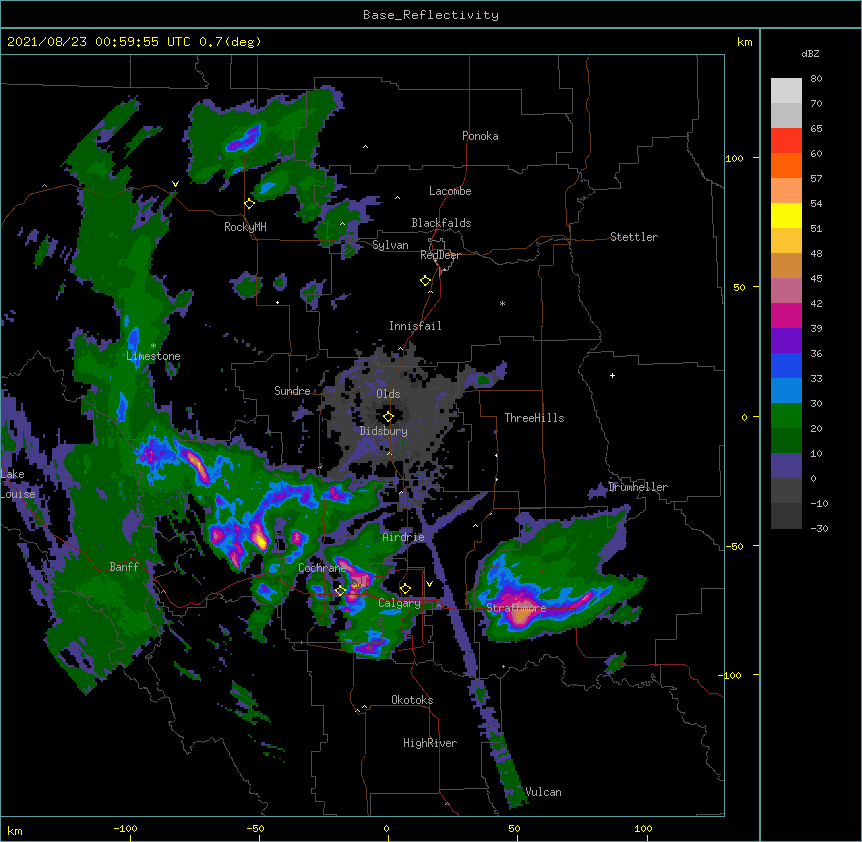The width and height of the screenshot is (862, 842).
Task: Pick the light grey 65-70 dBZ swatch
Action: pyautogui.click(x=786, y=115)
